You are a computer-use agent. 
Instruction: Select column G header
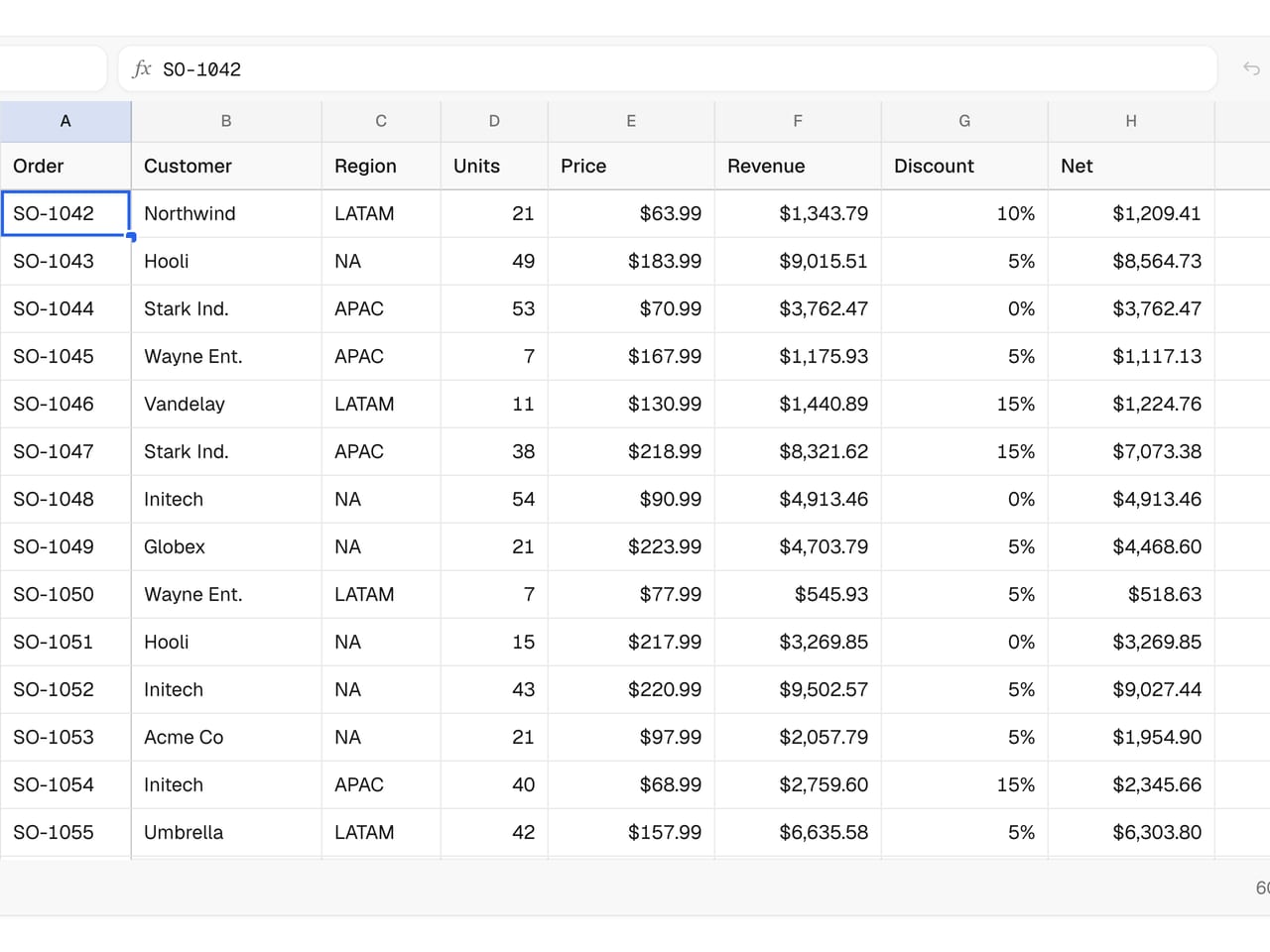coord(964,121)
